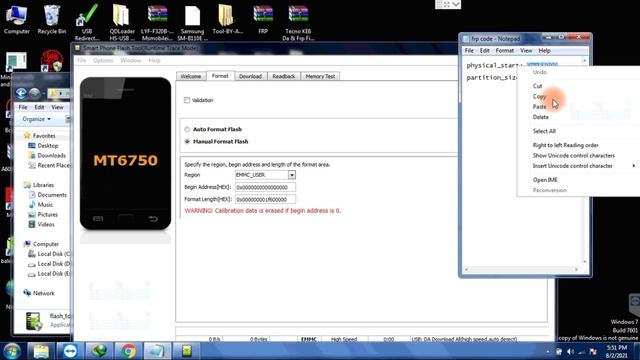Open the Organize dropdown in Explorer
640x360 pixels.
37,119
